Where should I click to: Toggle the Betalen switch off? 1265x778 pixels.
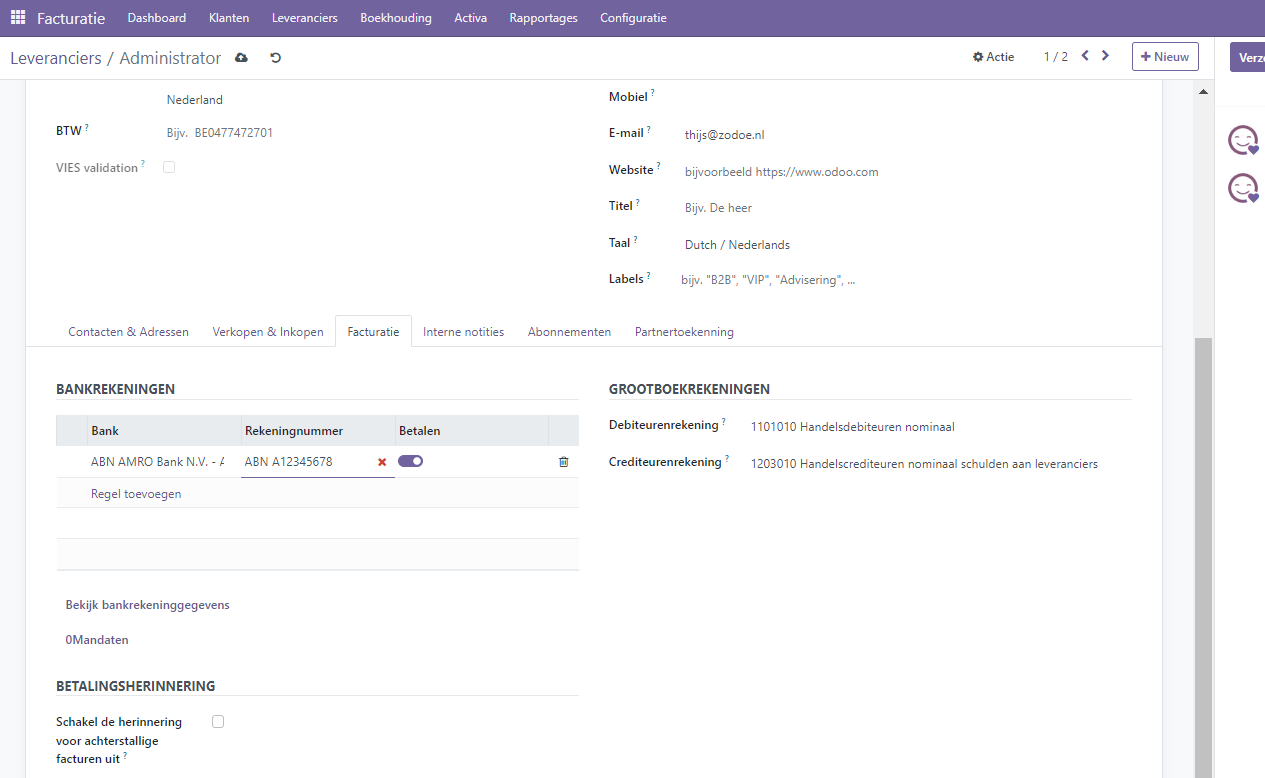(x=410, y=461)
